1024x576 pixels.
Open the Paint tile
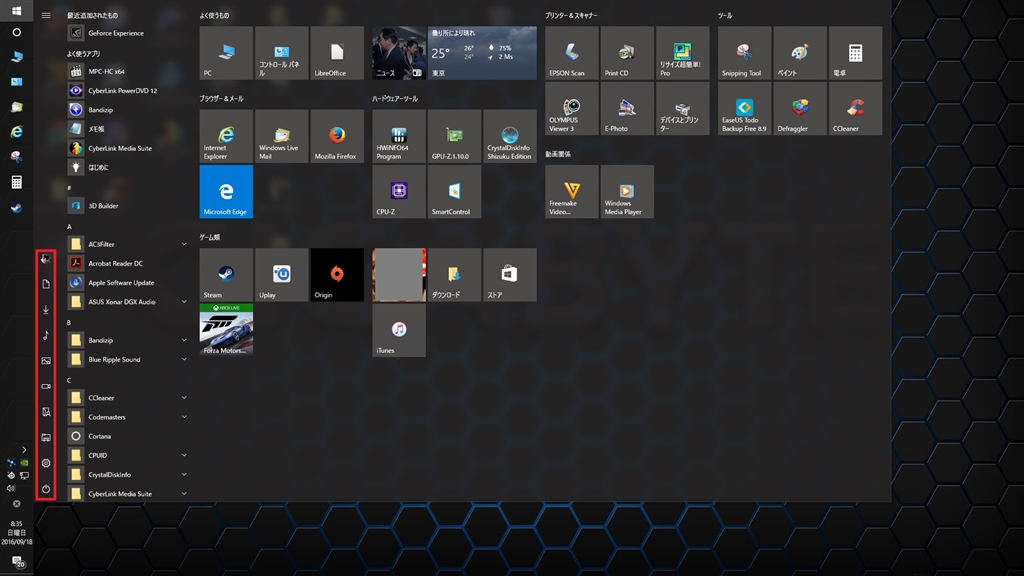tap(800, 53)
